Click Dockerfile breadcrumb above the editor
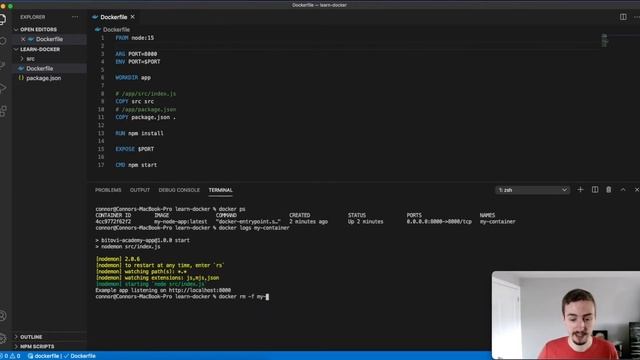The height and width of the screenshot is (360, 640). pos(116,30)
